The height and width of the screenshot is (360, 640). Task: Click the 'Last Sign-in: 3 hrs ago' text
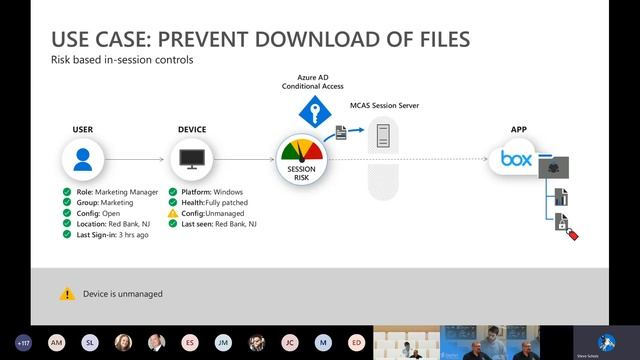(113, 235)
